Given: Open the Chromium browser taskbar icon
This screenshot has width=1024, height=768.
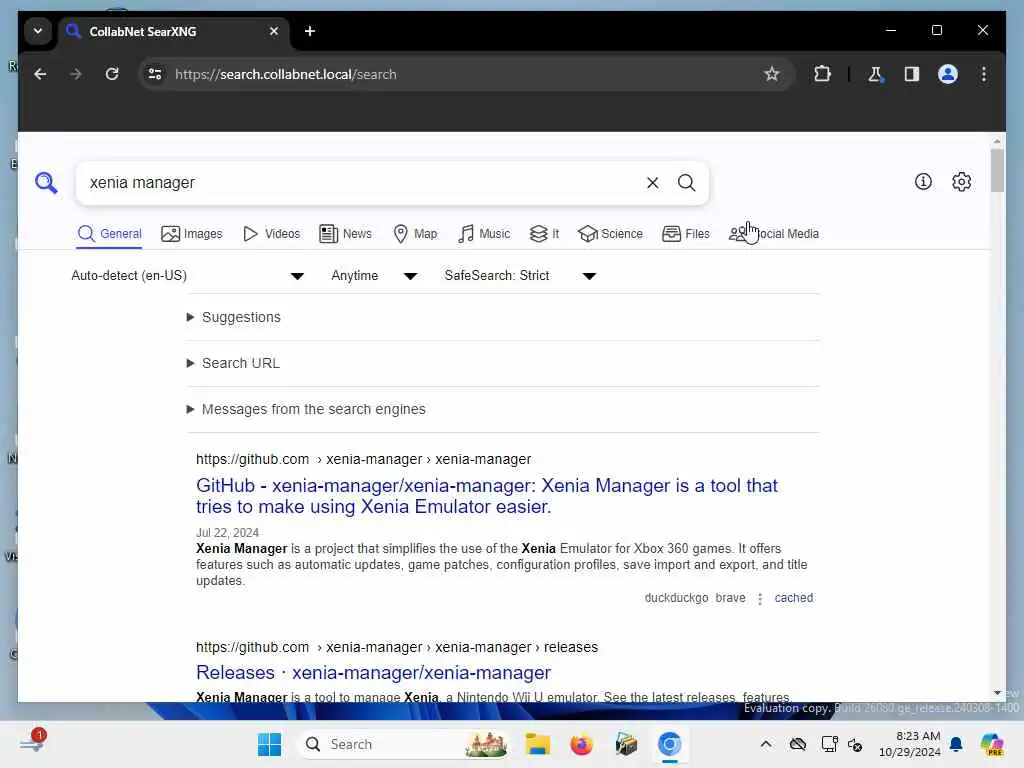Looking at the screenshot, I should coord(669,744).
